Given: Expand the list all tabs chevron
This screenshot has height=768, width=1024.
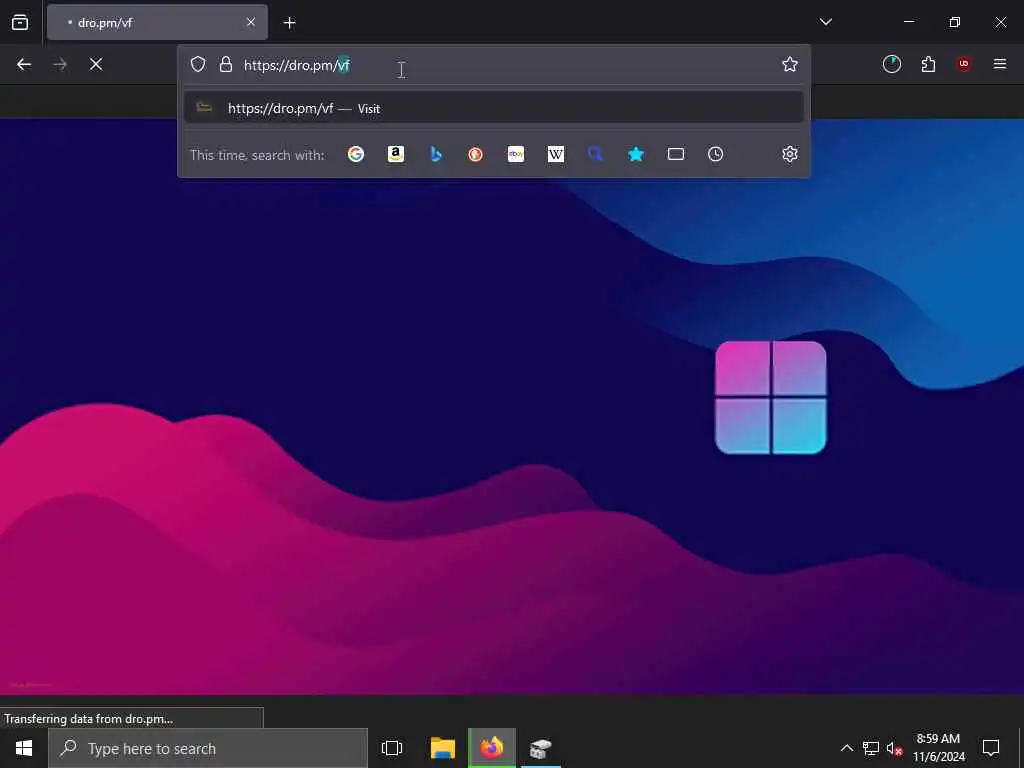Looking at the screenshot, I should point(825,22).
